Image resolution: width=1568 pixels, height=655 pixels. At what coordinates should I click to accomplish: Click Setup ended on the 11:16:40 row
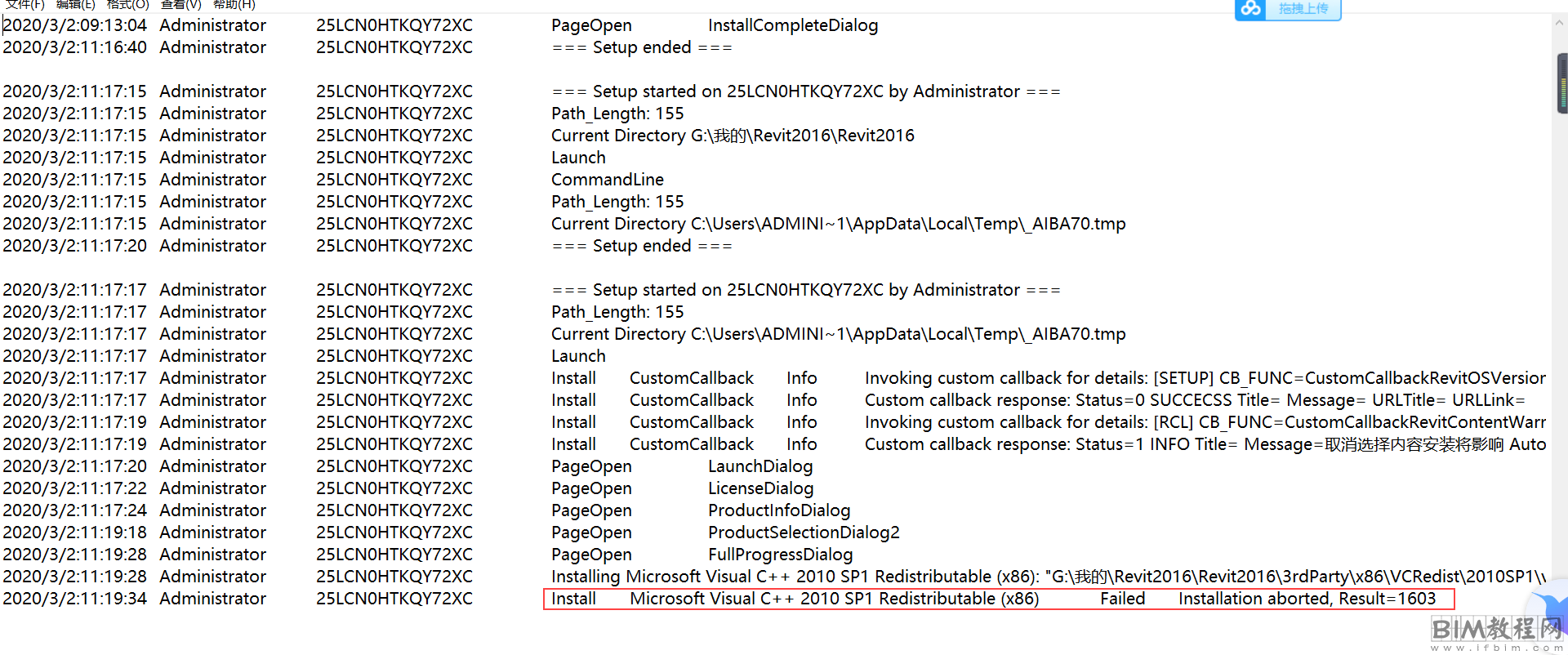point(642,47)
